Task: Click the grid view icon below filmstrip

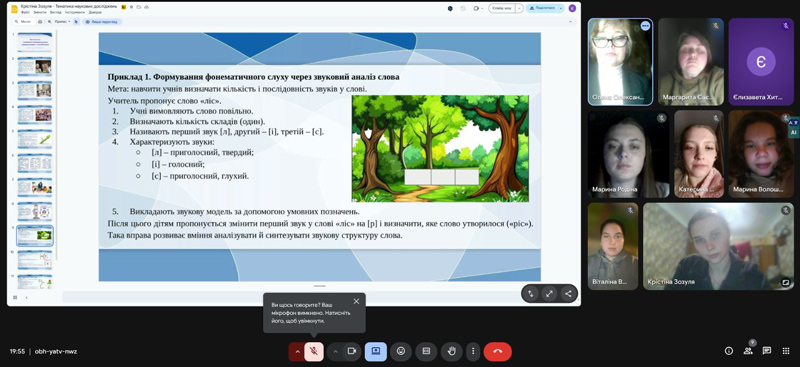Action: click(x=15, y=297)
